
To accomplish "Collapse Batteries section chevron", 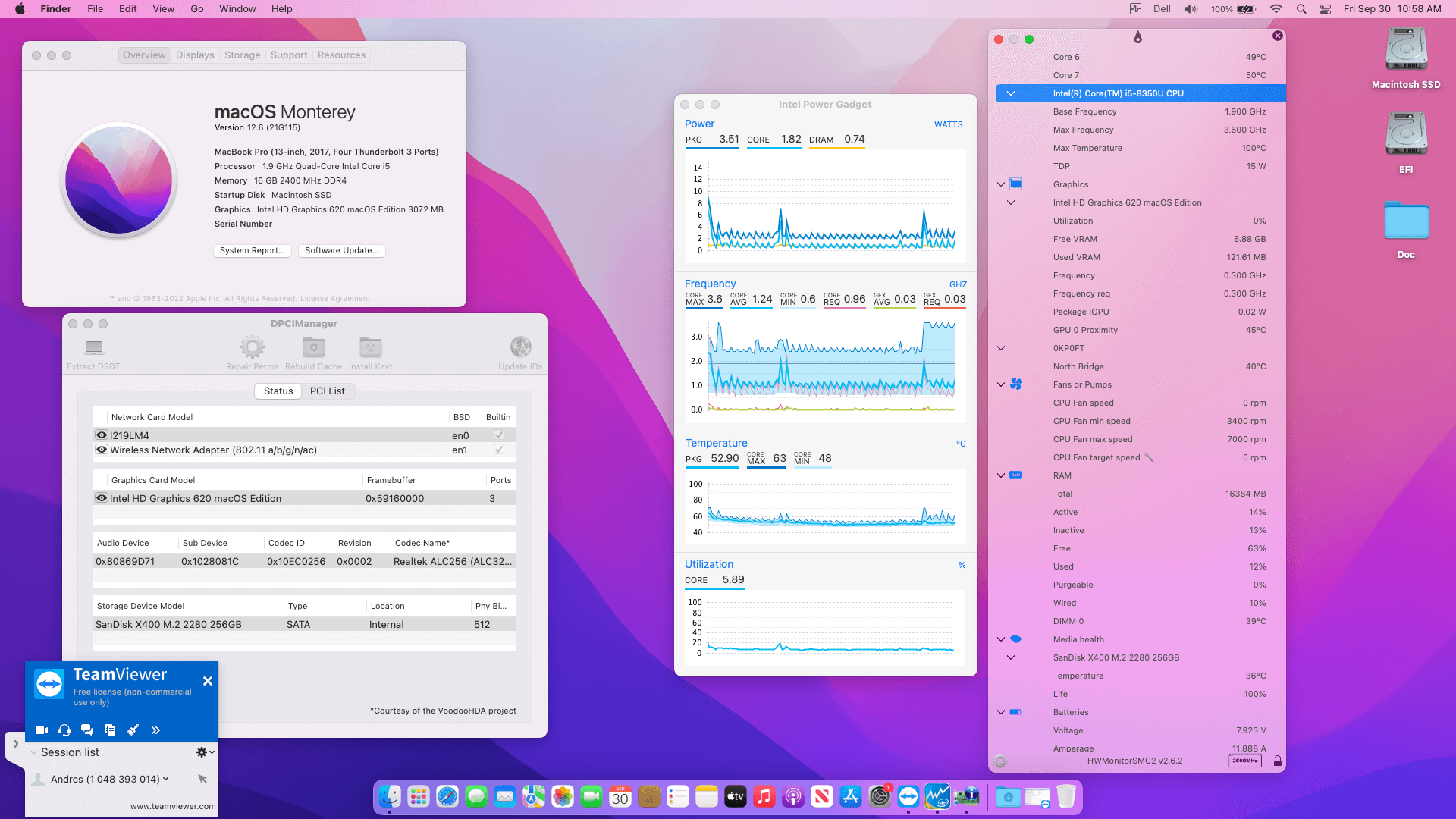I will click(1001, 712).
